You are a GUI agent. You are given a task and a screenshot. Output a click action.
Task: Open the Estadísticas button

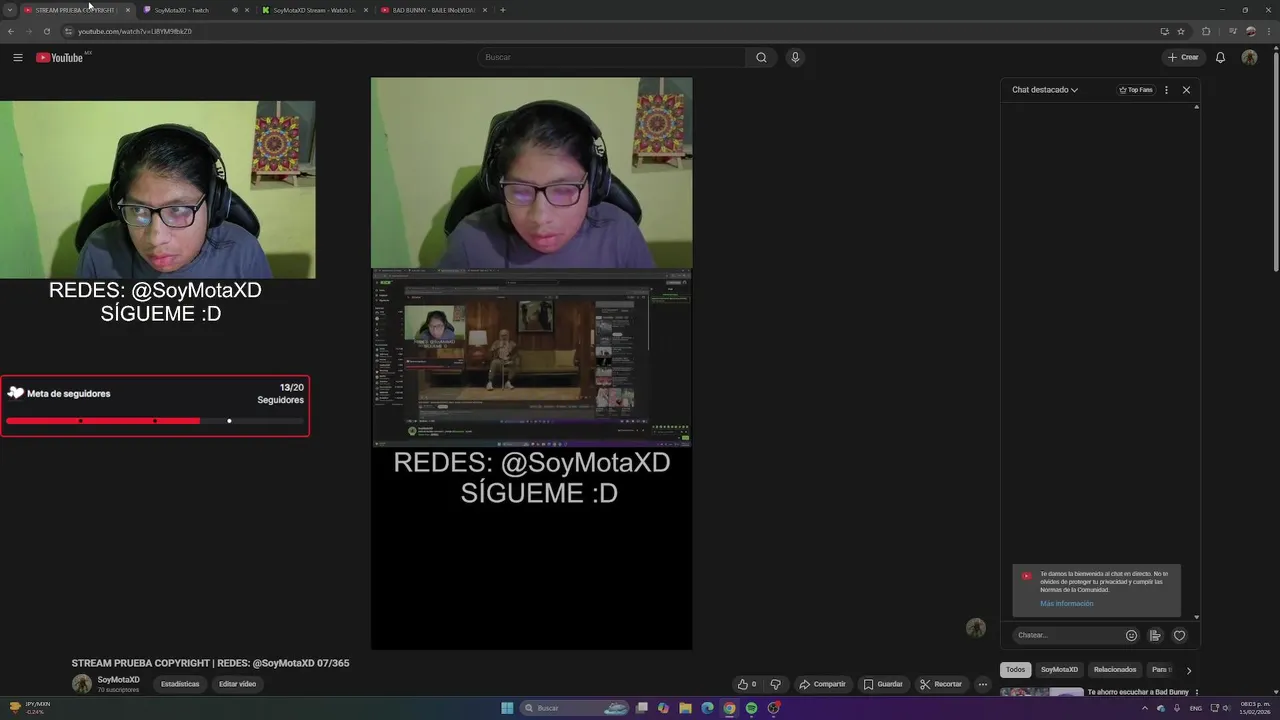click(x=181, y=684)
